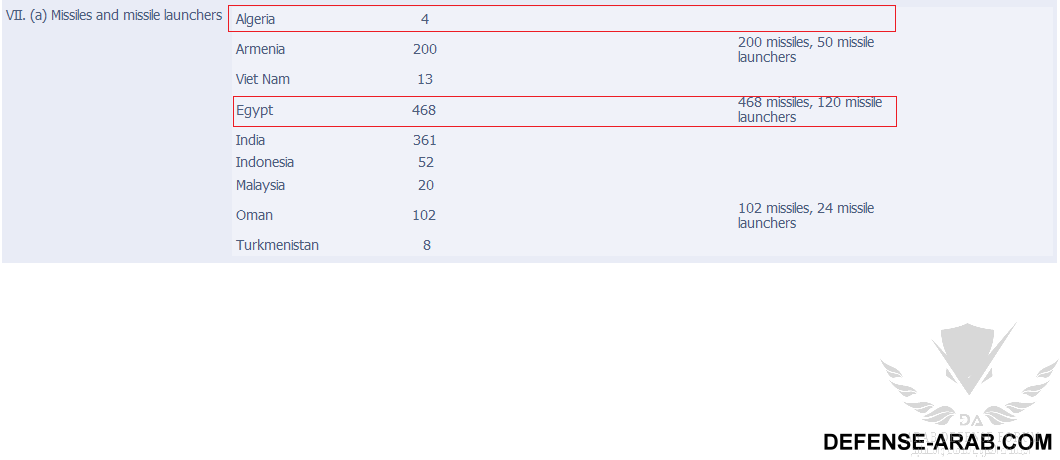The image size is (1060, 460).
Task: Click Oman's 102 missiles, 24 launchers remark
Action: coord(806,215)
